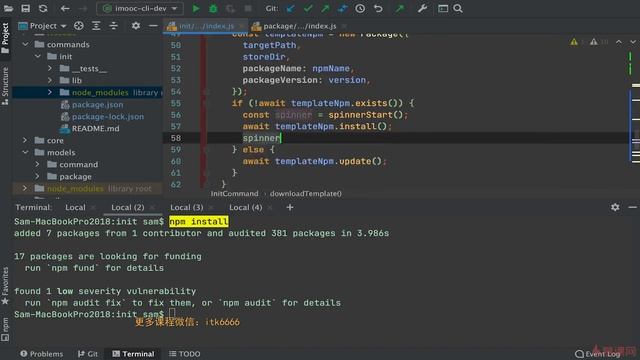Image resolution: width=640 pixels, height=360 pixels.
Task: Locate opened file with the crosshair icon
Action: coord(79,26)
